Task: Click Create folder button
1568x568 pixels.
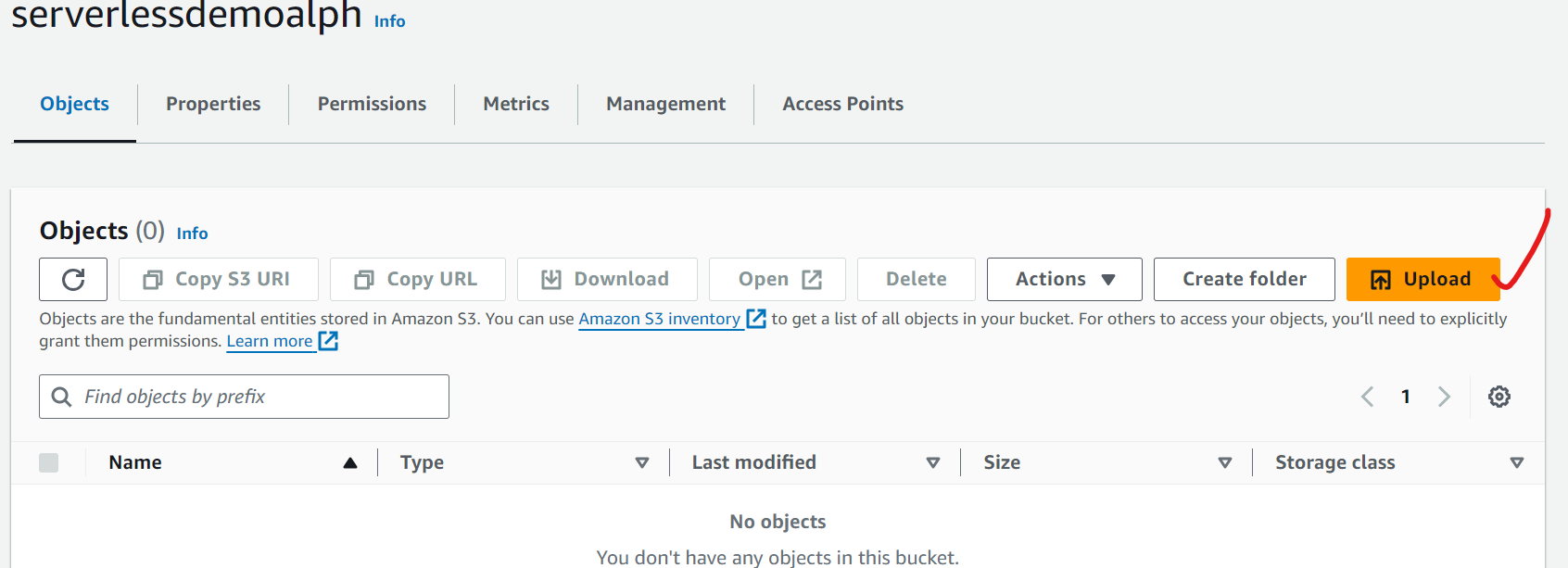Action: pos(1244,279)
